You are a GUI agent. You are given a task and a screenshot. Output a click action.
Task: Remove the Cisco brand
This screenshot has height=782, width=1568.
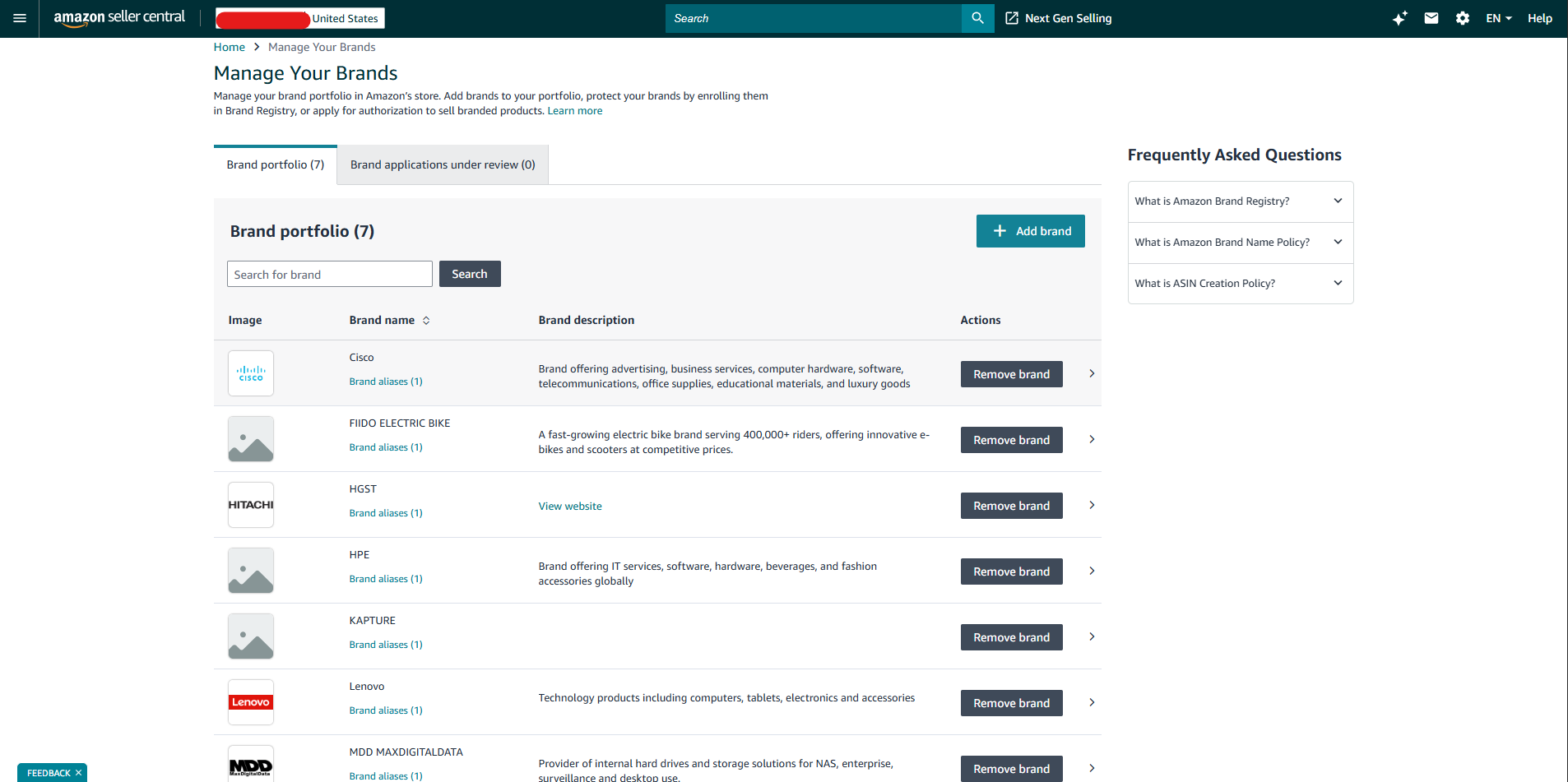pos(1012,374)
